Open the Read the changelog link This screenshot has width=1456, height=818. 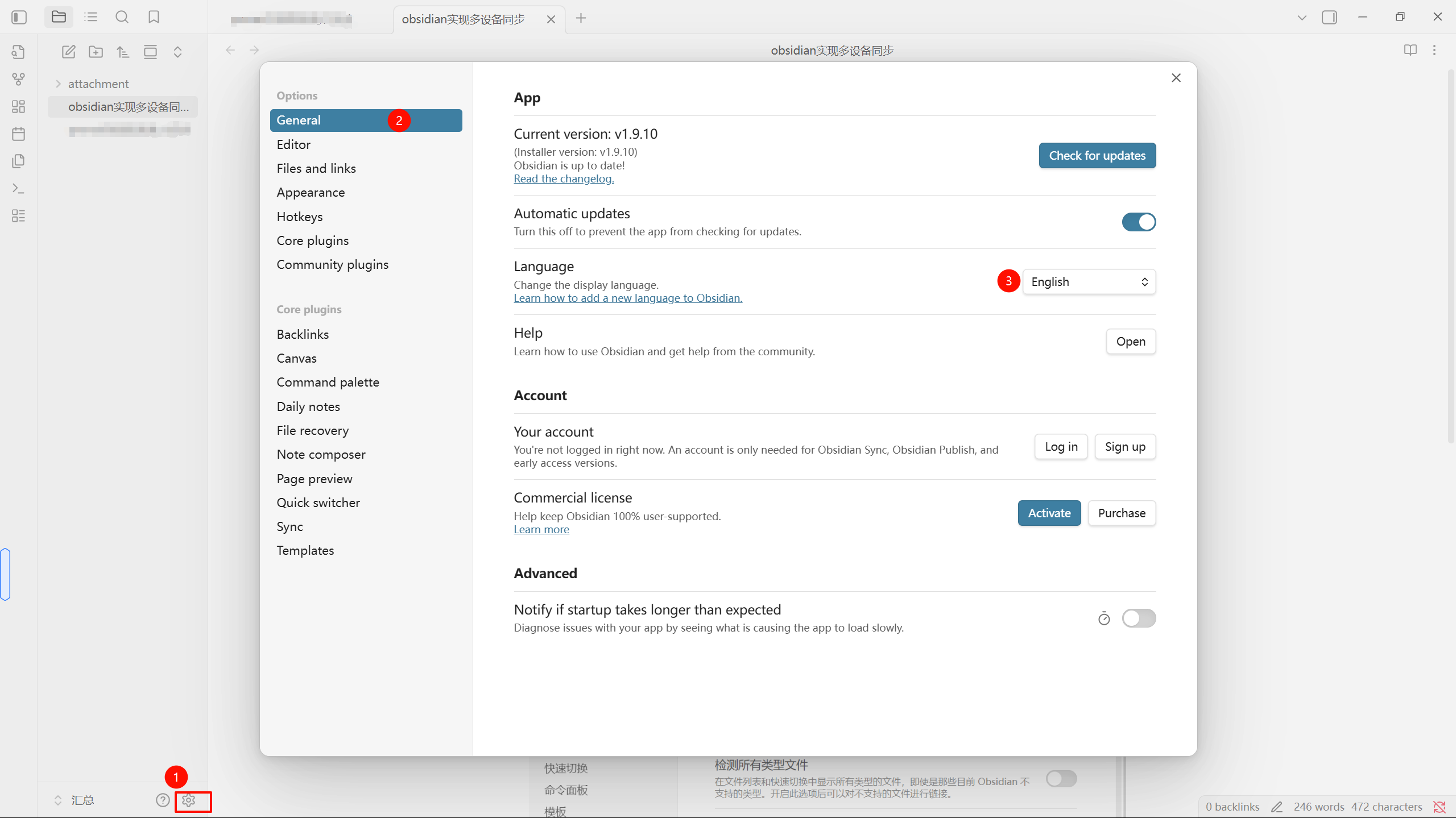pyautogui.click(x=564, y=179)
